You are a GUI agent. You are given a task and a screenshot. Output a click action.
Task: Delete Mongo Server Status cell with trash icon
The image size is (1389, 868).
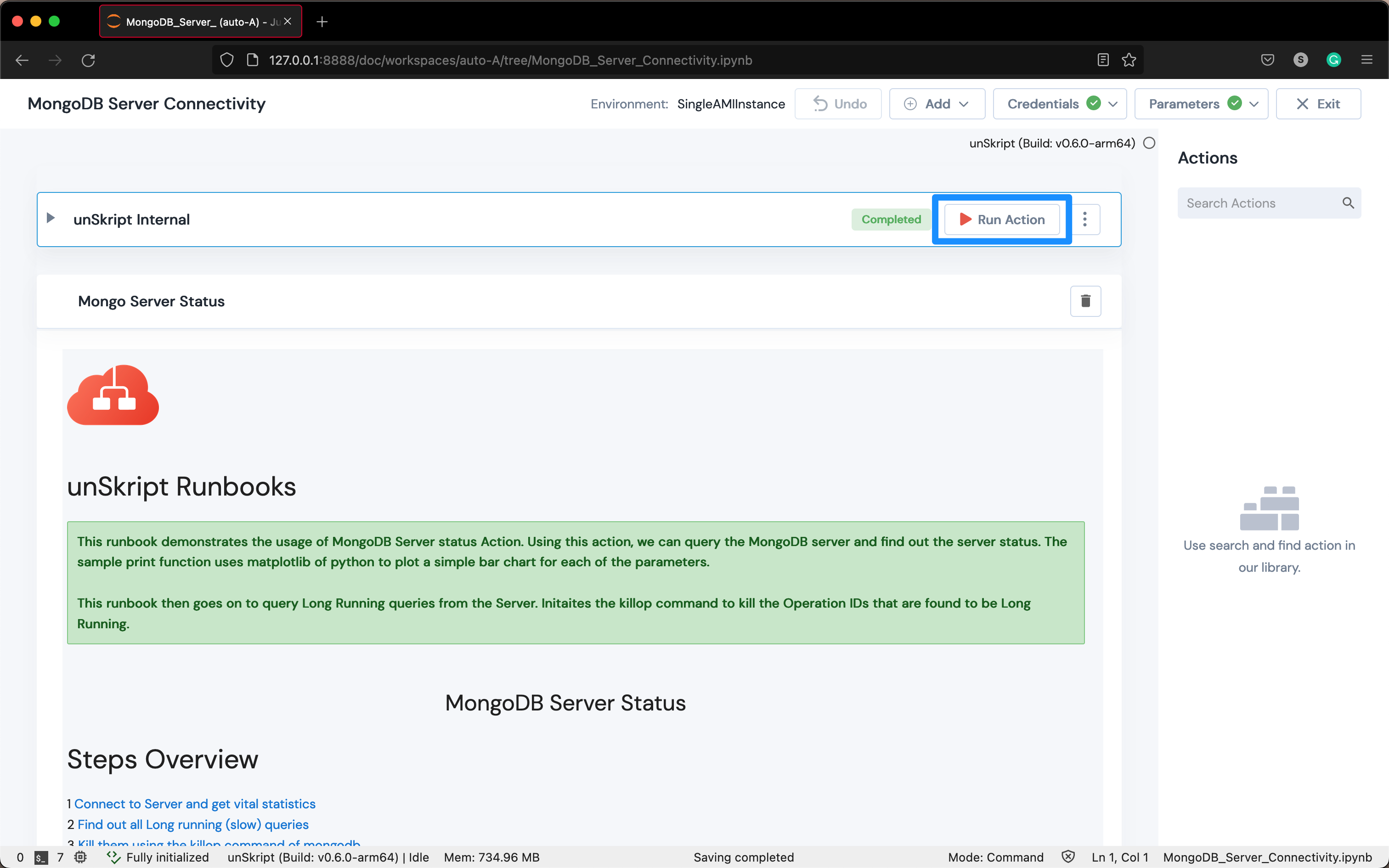point(1085,301)
